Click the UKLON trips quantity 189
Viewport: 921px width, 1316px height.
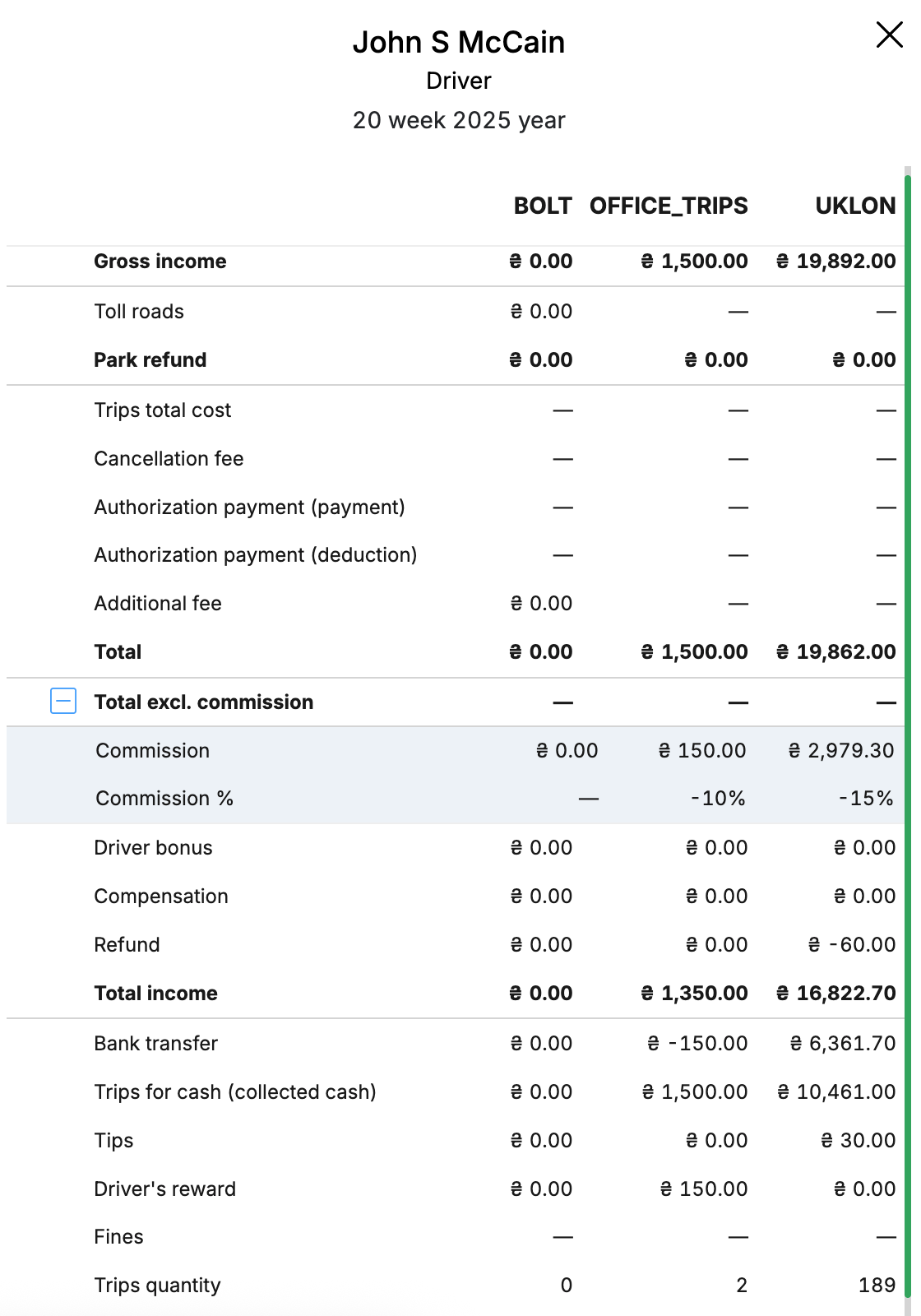tap(877, 1285)
